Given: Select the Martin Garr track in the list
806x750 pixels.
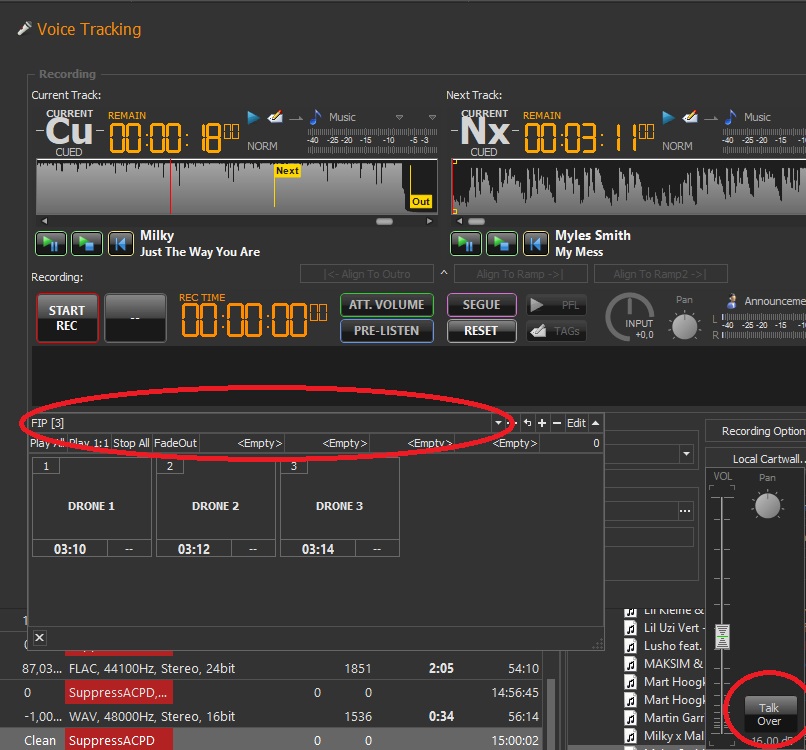Looking at the screenshot, I should click(x=664, y=718).
